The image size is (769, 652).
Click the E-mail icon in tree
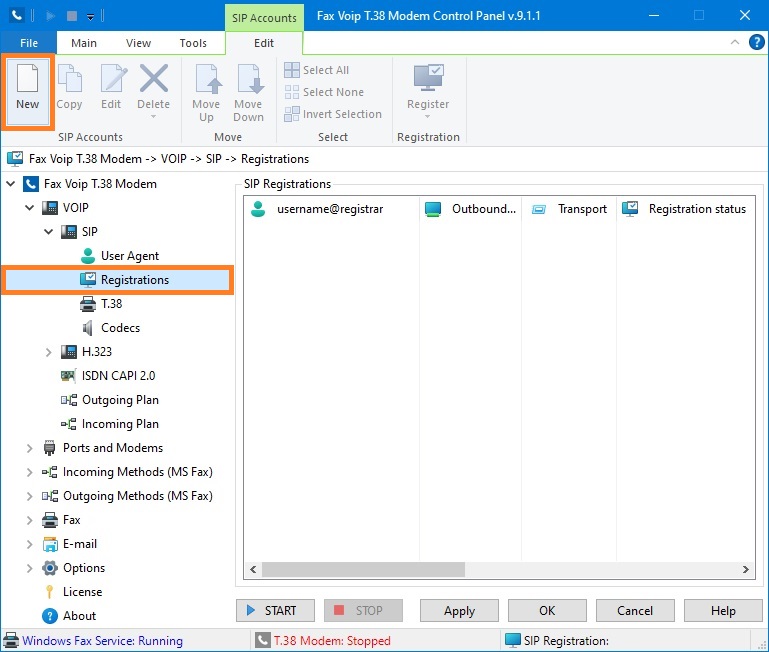[50, 544]
